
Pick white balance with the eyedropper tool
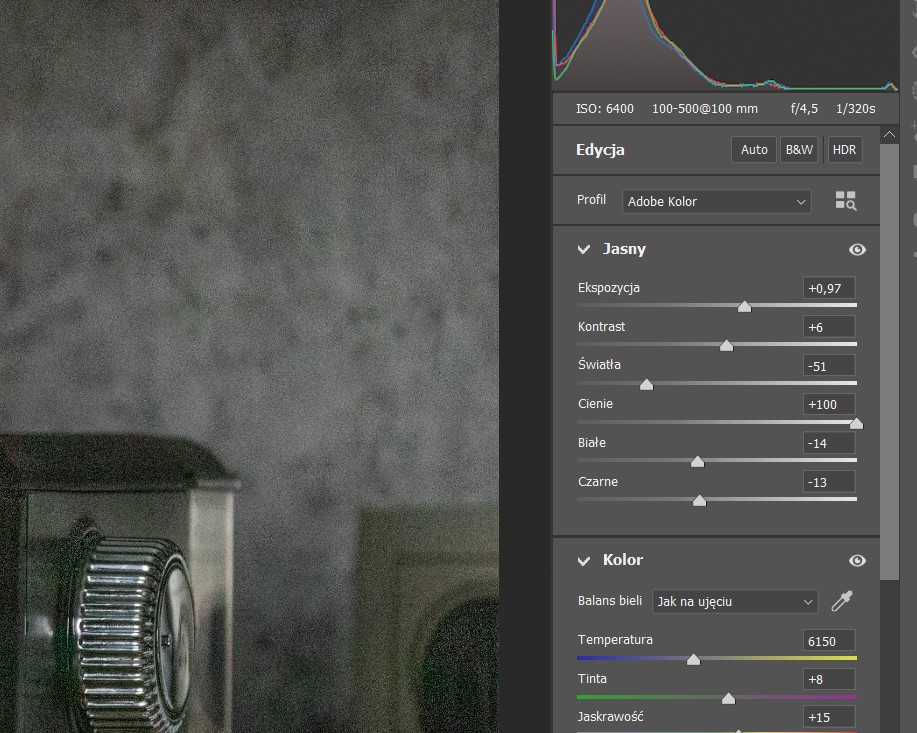842,601
